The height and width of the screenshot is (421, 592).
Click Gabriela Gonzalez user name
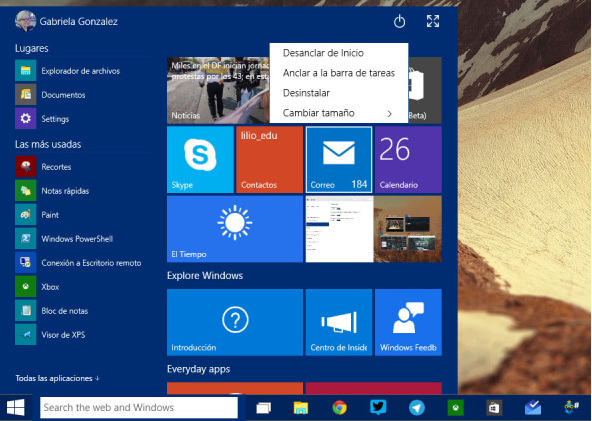point(79,22)
